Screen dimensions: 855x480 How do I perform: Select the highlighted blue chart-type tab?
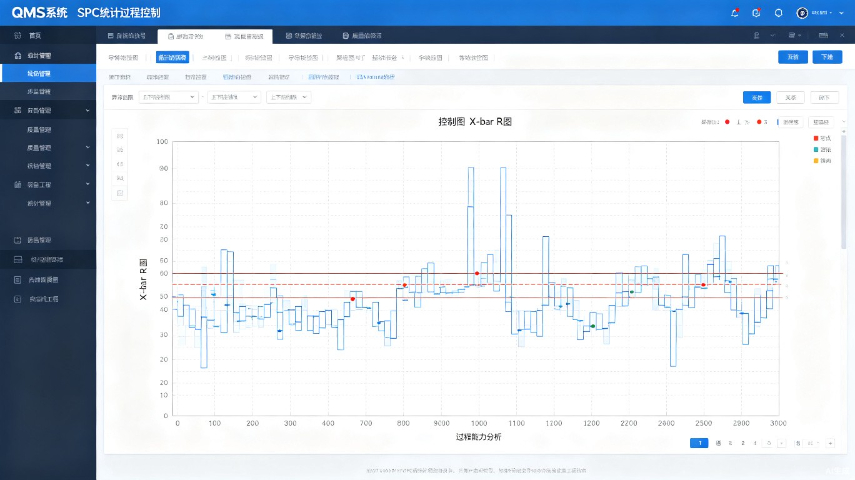click(x=172, y=57)
